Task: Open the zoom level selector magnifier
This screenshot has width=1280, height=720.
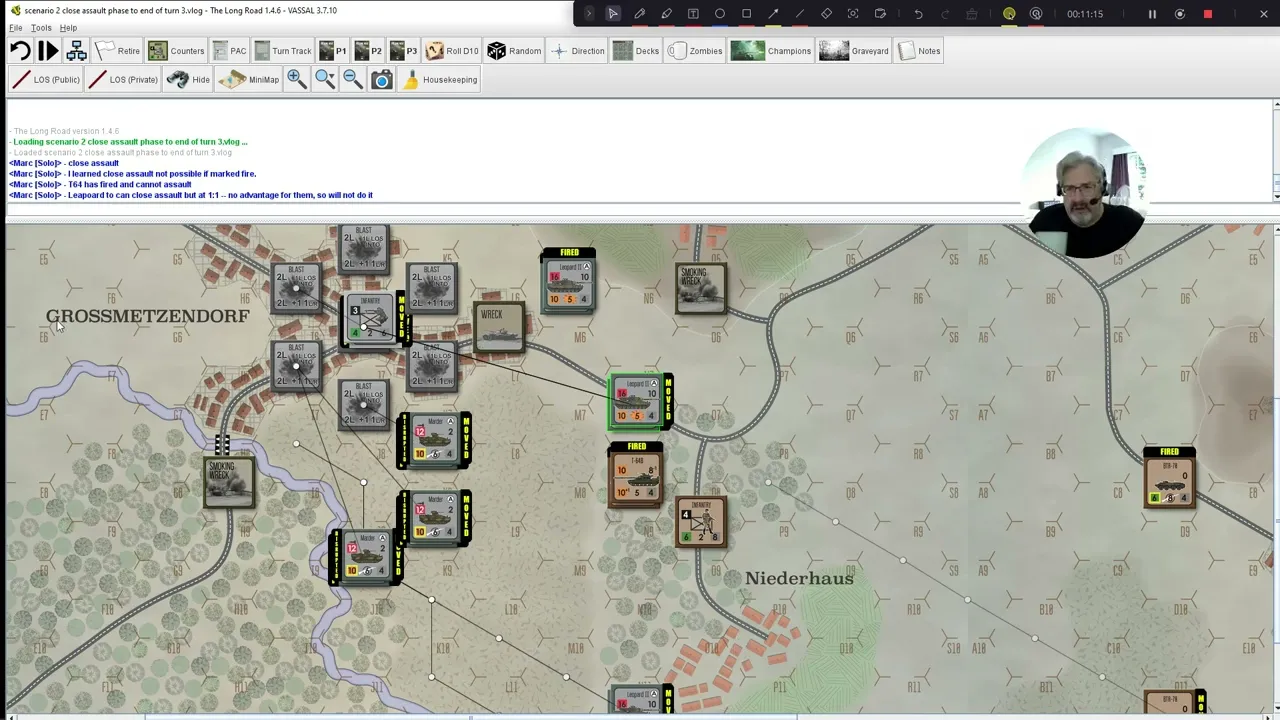Action: tap(325, 80)
